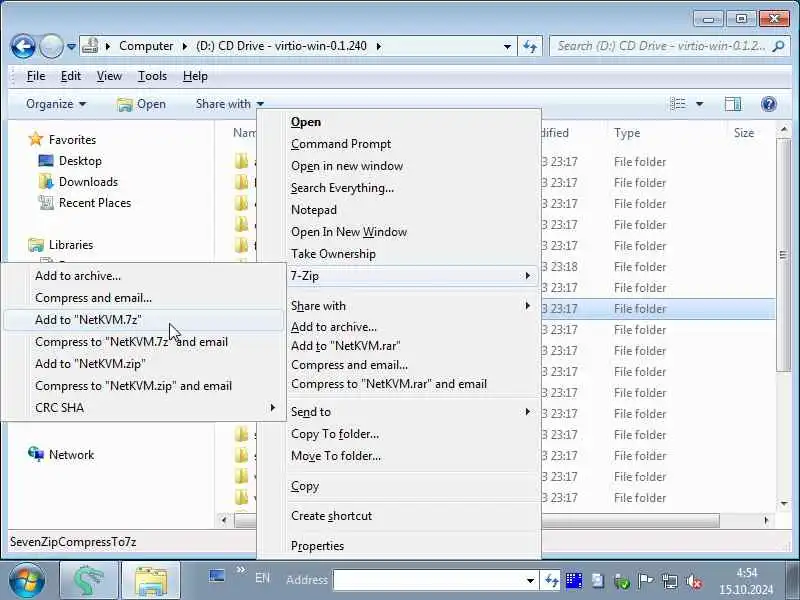
Task: Open the View menu
Action: click(x=109, y=76)
